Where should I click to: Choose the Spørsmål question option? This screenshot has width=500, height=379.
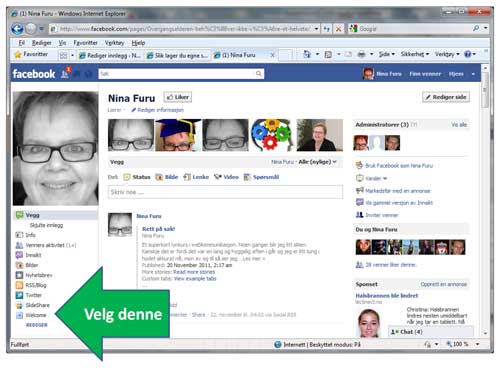[x=261, y=177]
